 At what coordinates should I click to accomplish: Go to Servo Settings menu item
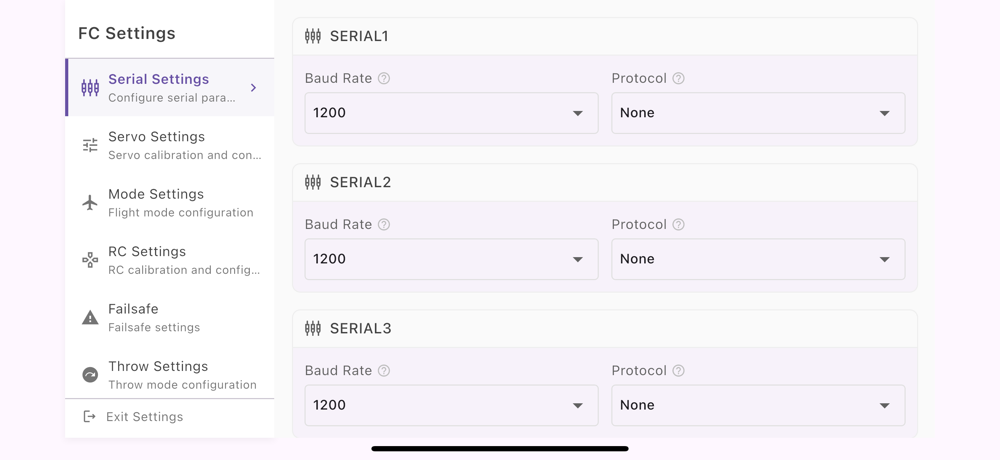pos(170,145)
